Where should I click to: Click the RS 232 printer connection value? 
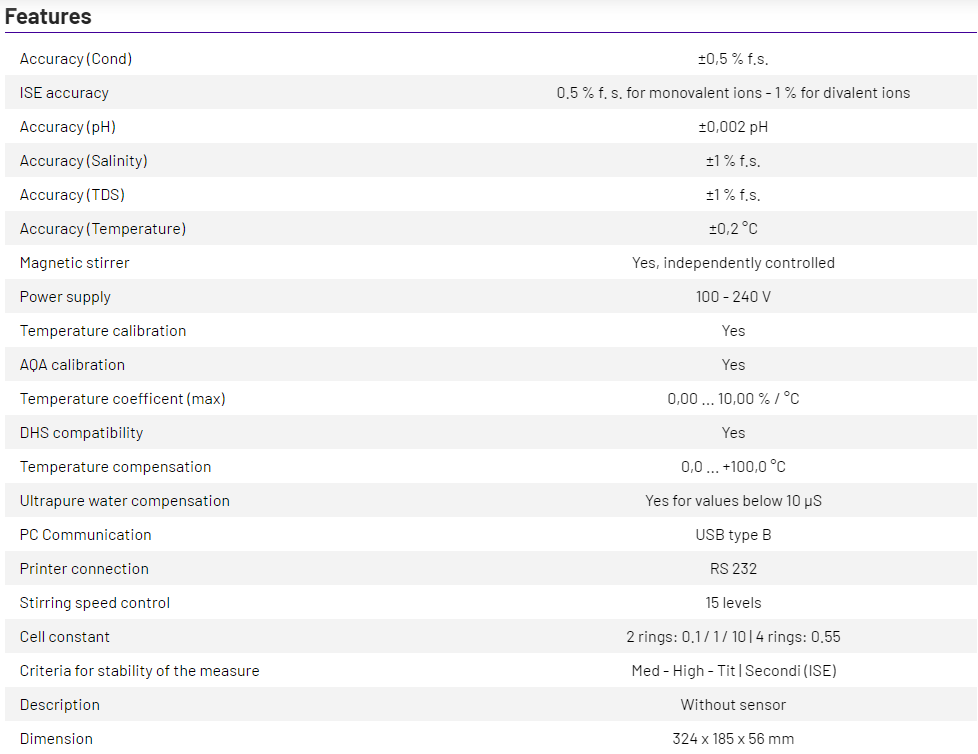coord(733,569)
